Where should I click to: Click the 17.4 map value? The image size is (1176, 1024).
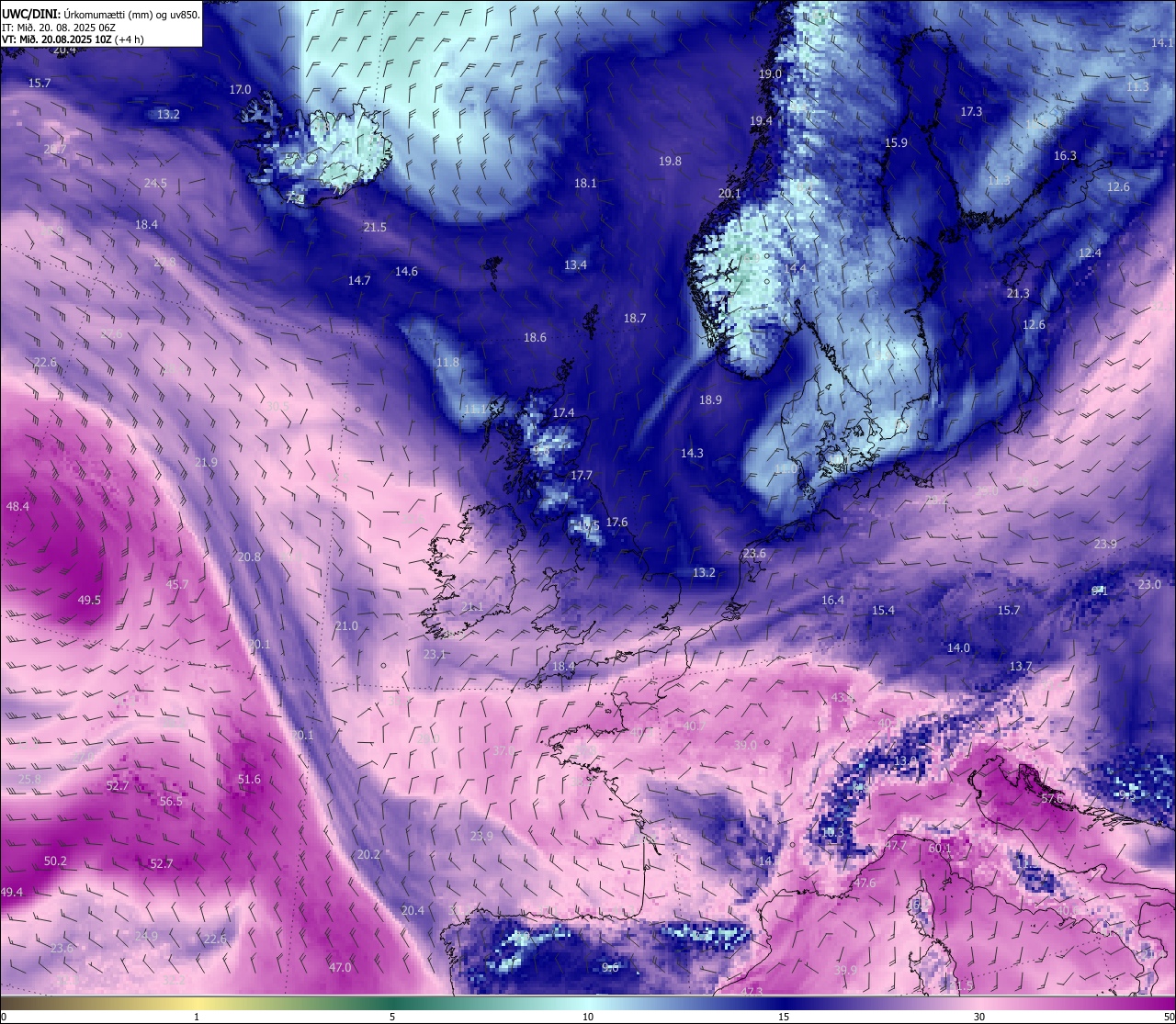tap(563, 413)
